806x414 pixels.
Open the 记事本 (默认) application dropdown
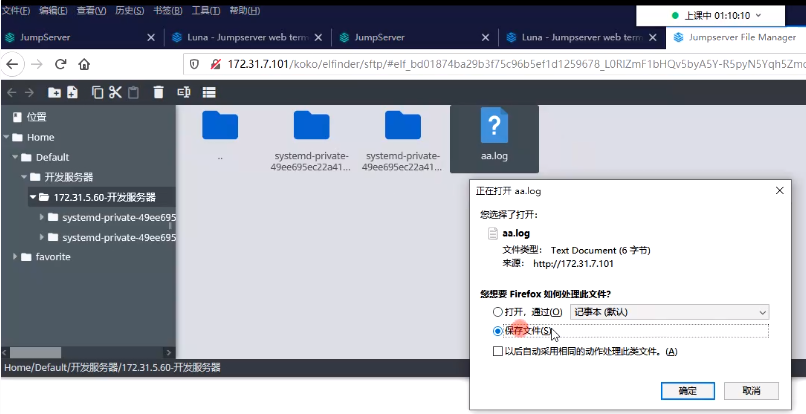click(670, 312)
